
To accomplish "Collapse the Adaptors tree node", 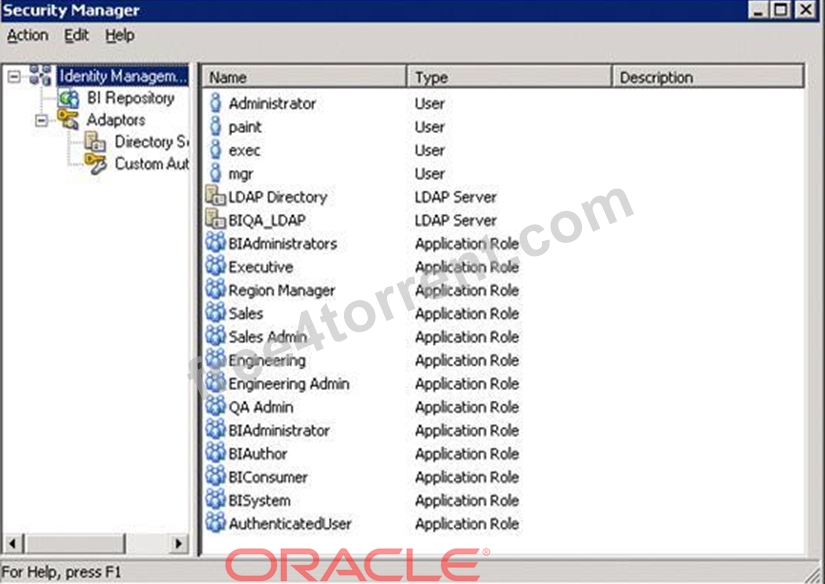I will (42, 121).
